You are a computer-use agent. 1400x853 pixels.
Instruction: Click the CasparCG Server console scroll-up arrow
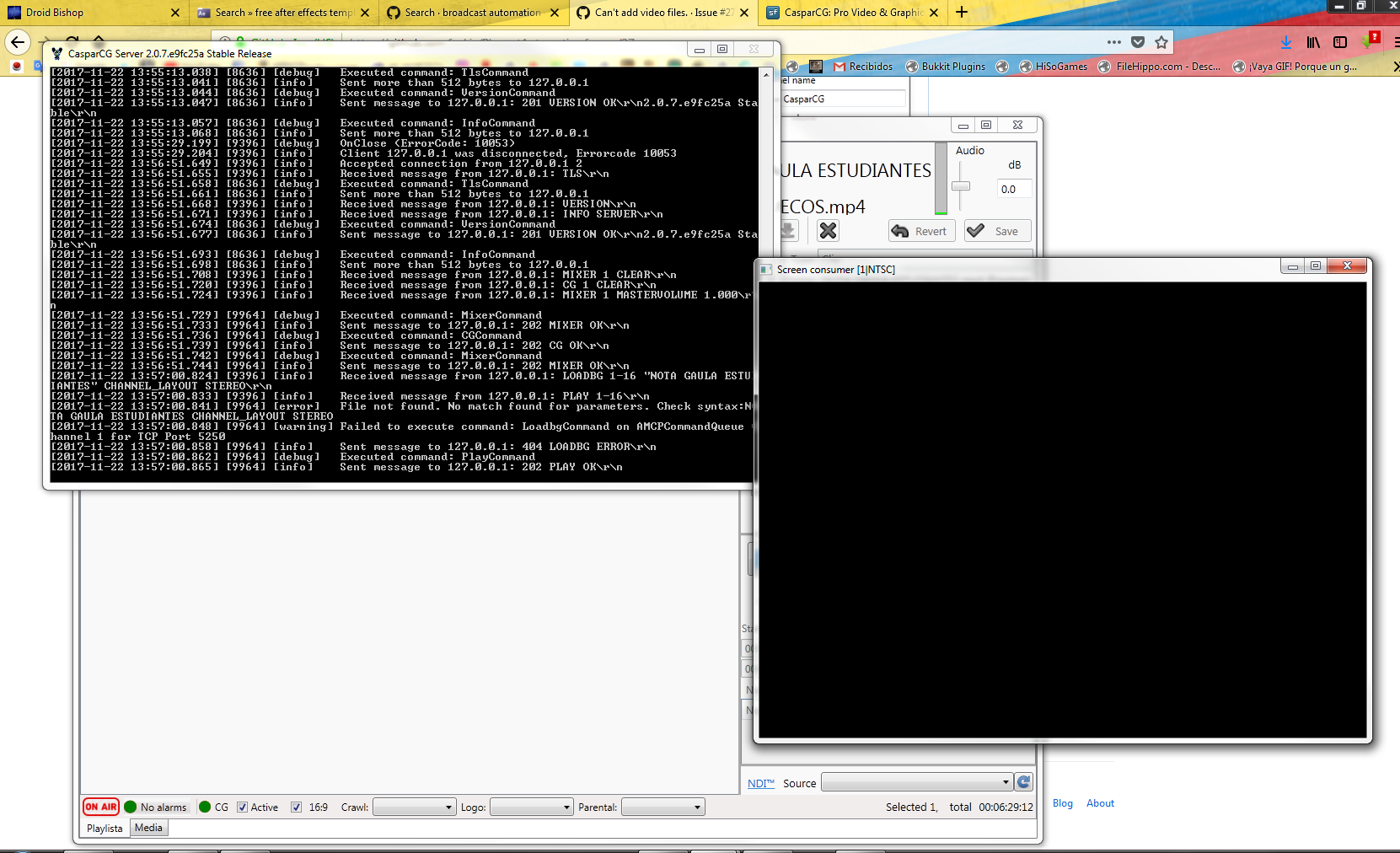tap(765, 74)
